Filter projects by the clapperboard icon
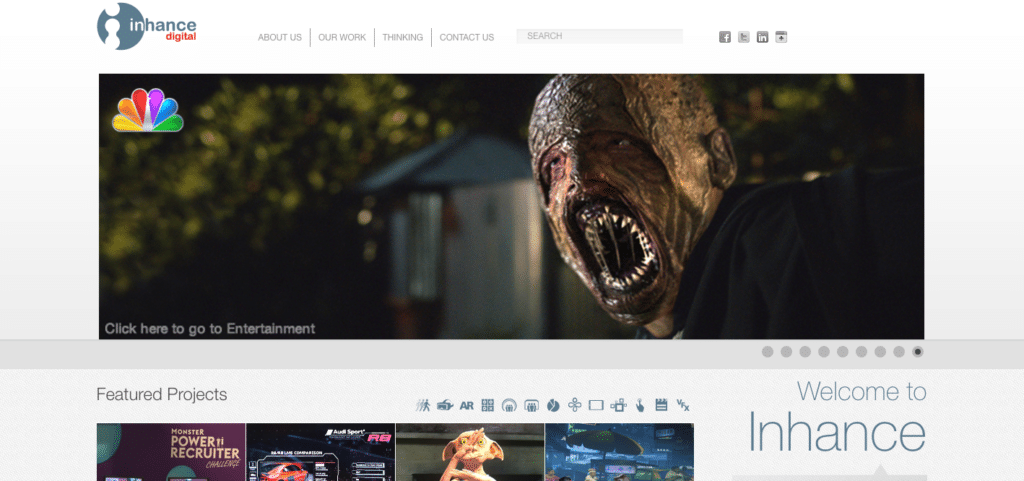 point(662,405)
